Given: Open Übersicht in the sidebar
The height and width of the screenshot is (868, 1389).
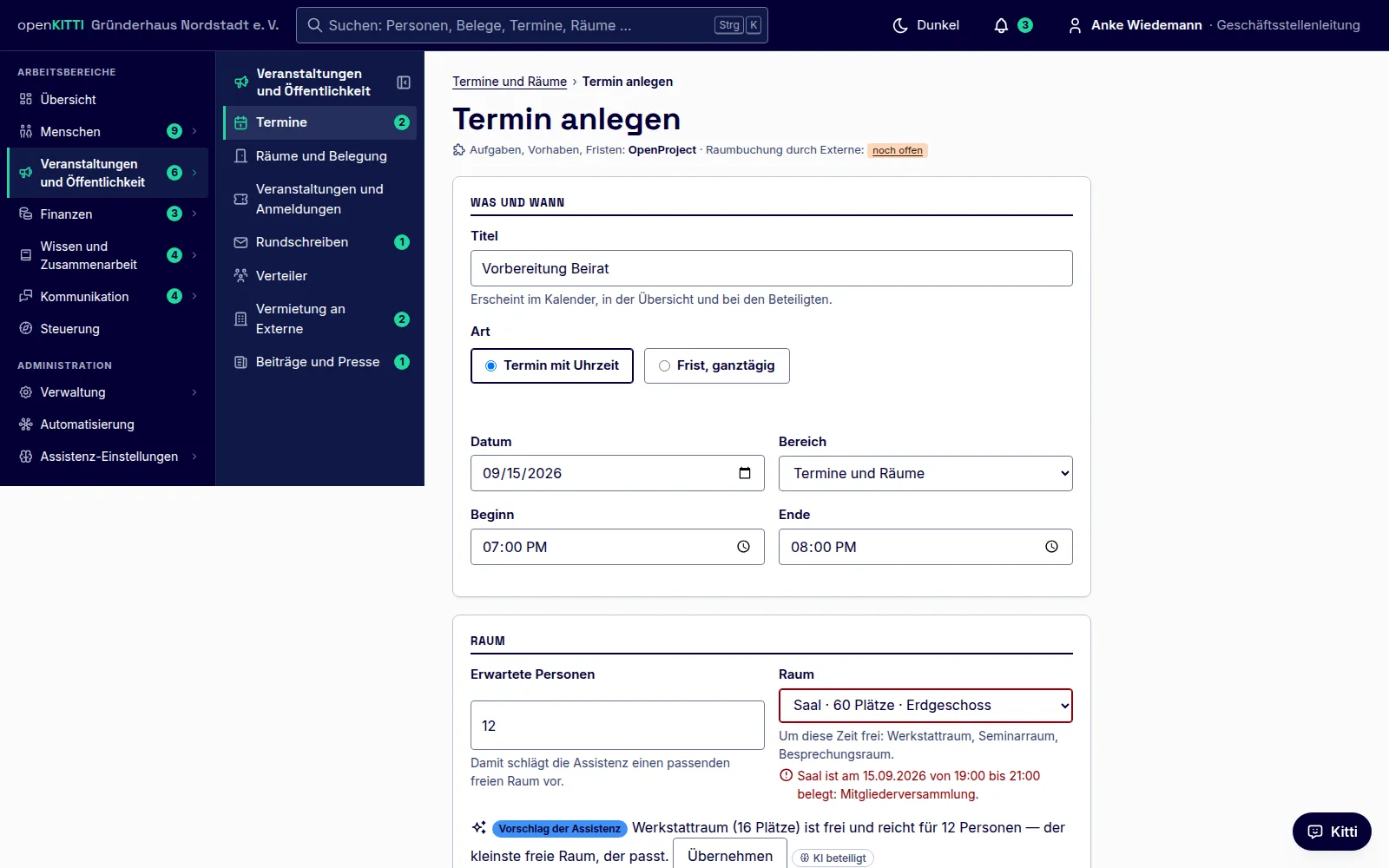Looking at the screenshot, I should click(108, 99).
